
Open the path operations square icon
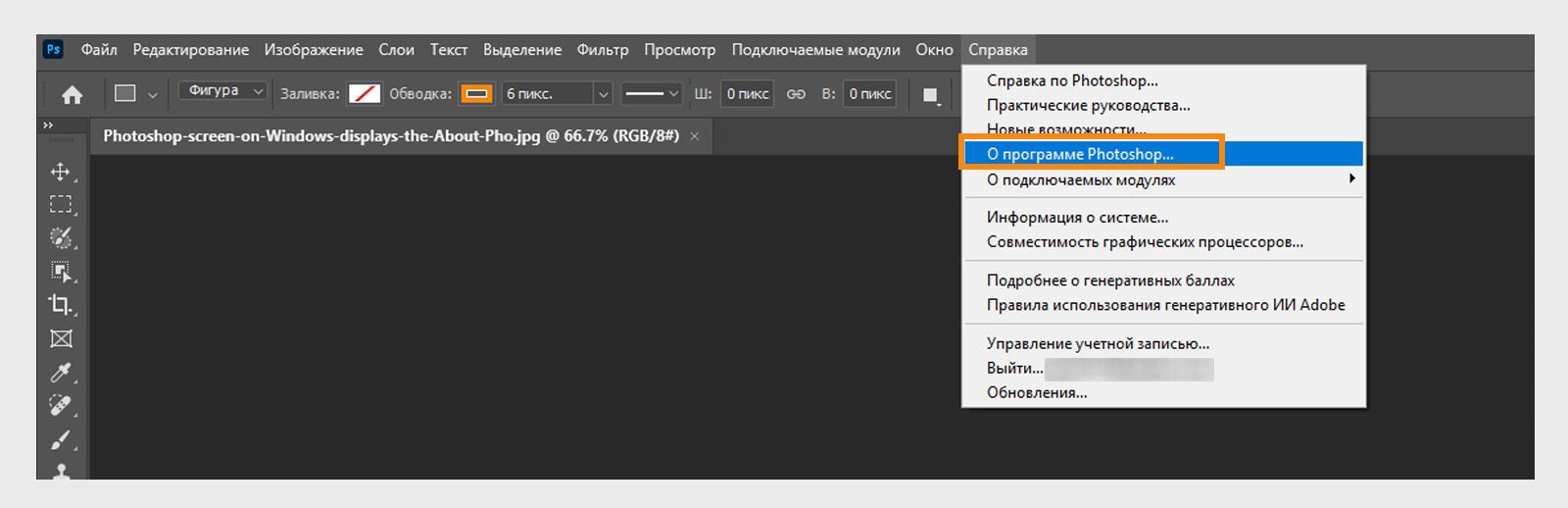(930, 94)
